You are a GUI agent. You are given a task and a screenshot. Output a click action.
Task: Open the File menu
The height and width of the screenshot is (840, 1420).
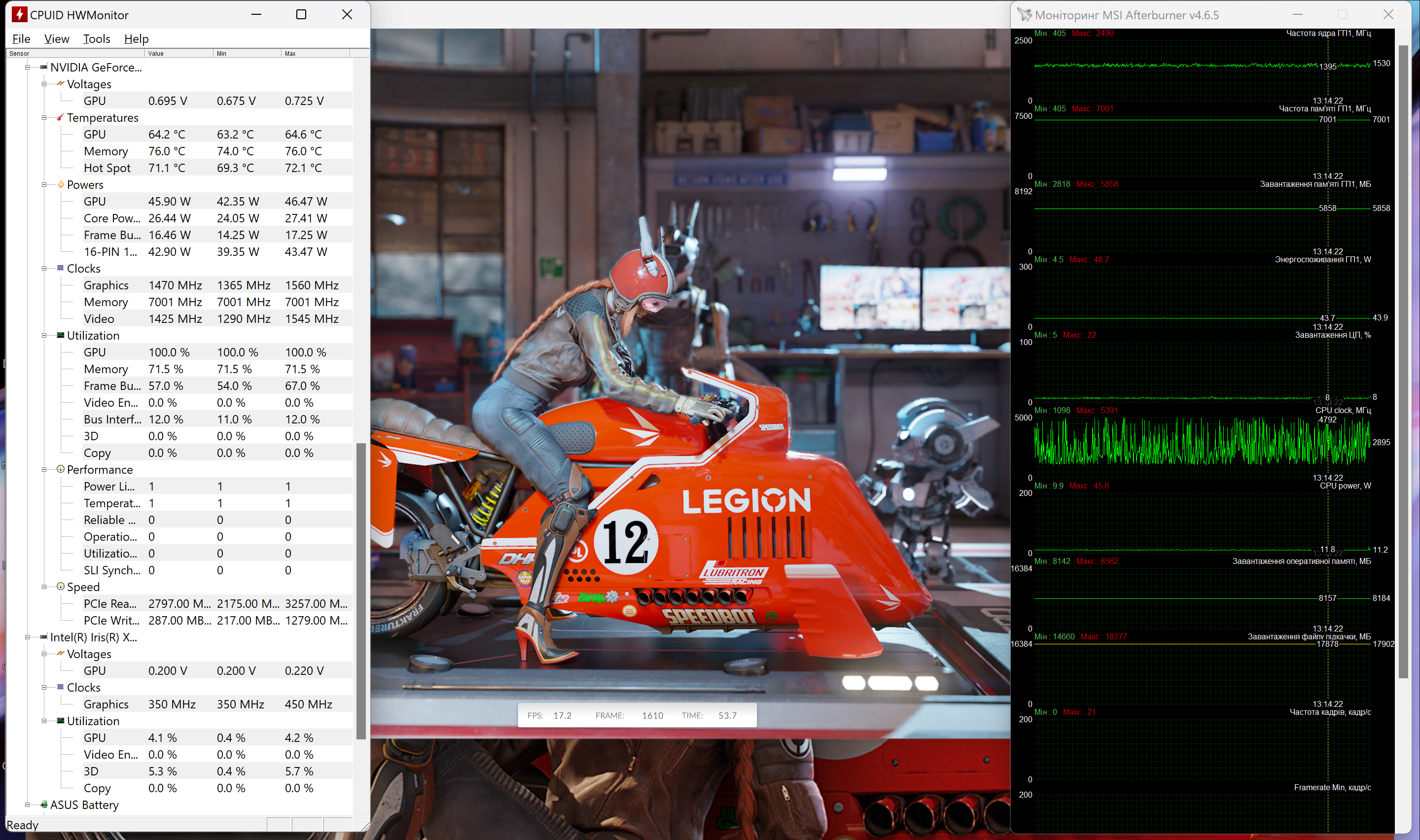21,39
